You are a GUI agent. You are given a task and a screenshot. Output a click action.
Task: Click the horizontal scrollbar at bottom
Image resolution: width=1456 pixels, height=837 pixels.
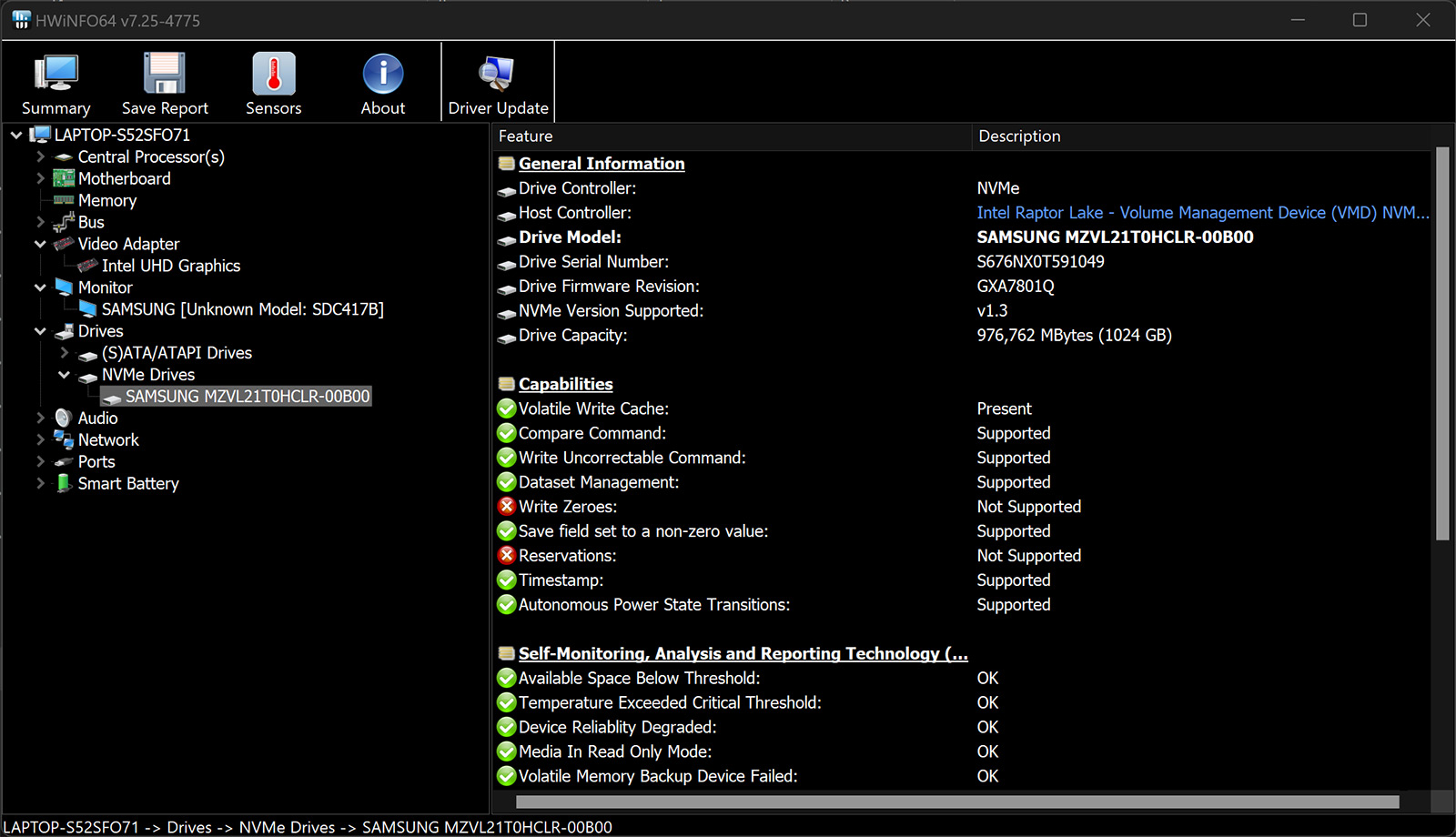pos(956,802)
